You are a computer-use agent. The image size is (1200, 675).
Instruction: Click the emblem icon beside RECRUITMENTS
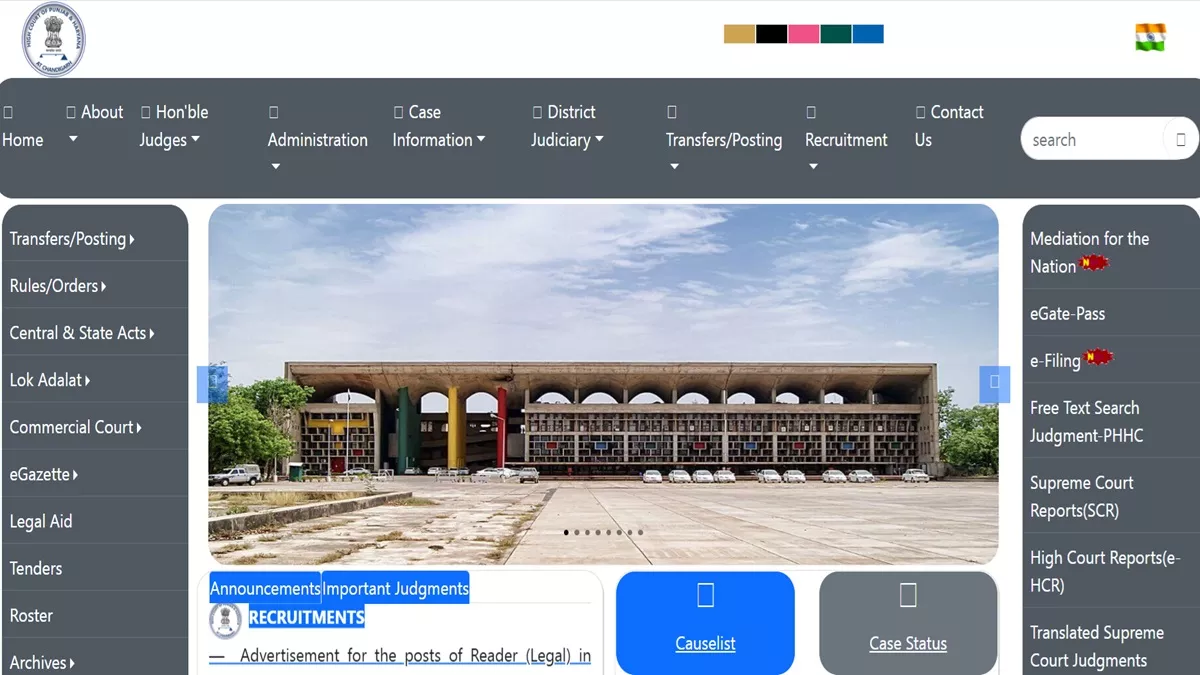[225, 619]
